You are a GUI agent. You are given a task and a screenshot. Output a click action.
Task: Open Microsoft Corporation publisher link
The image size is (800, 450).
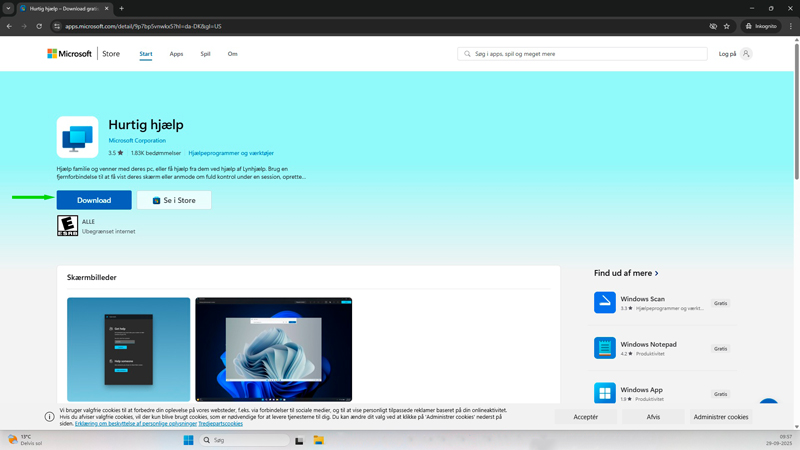pyautogui.click(x=137, y=140)
